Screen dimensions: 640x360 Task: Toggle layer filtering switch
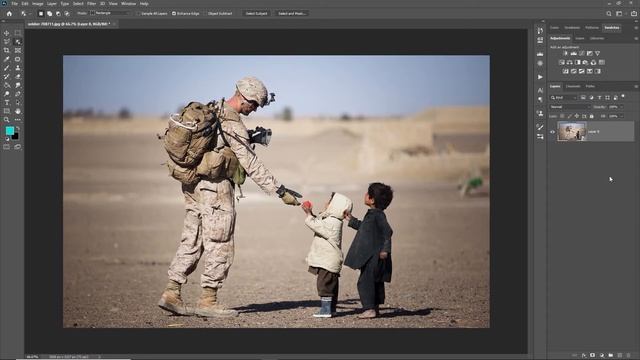(623, 96)
